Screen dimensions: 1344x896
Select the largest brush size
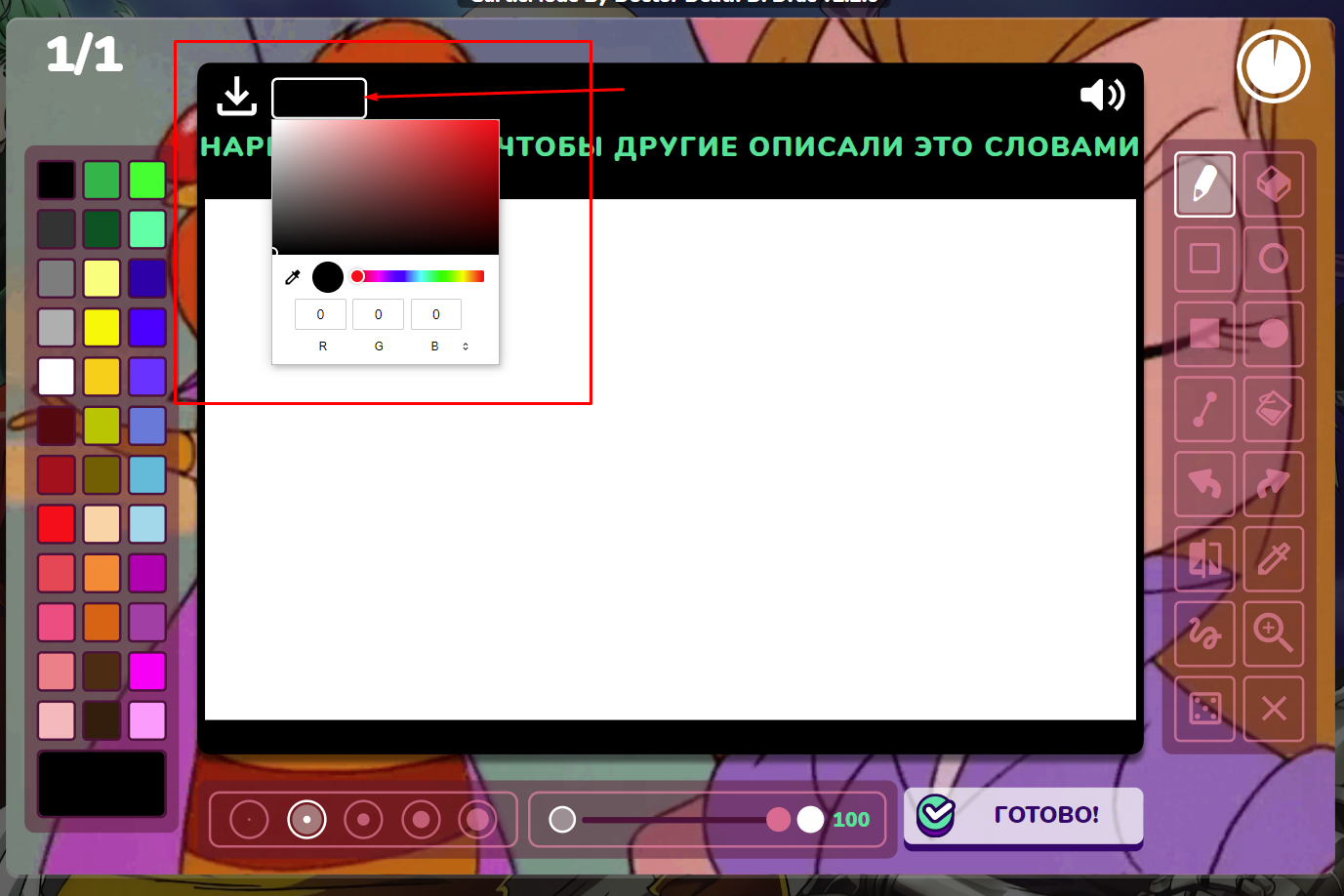point(478,820)
